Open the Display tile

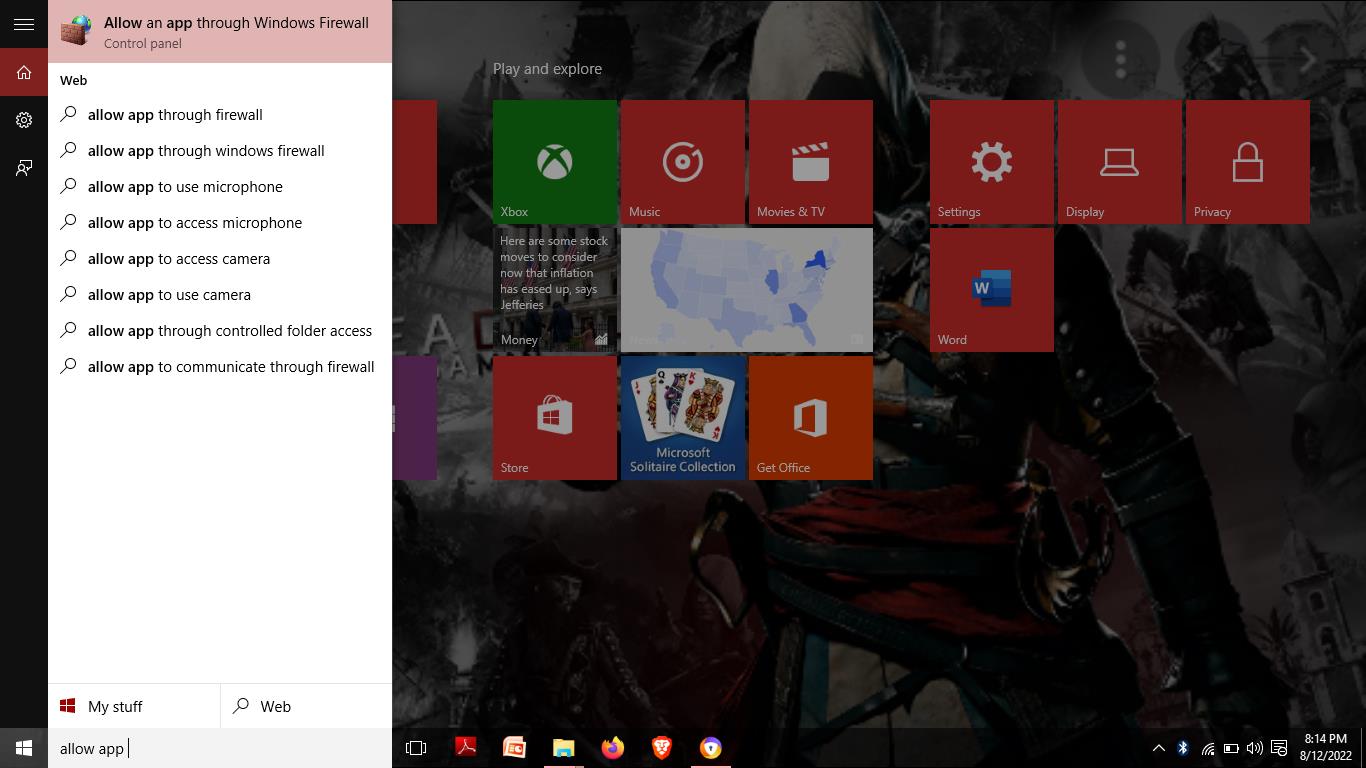pyautogui.click(x=1120, y=162)
